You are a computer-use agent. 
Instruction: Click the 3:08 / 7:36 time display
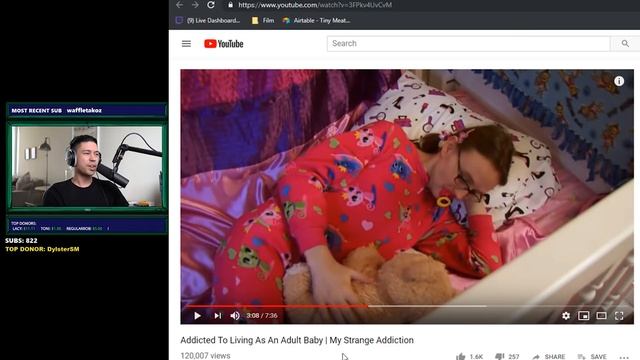(262, 316)
